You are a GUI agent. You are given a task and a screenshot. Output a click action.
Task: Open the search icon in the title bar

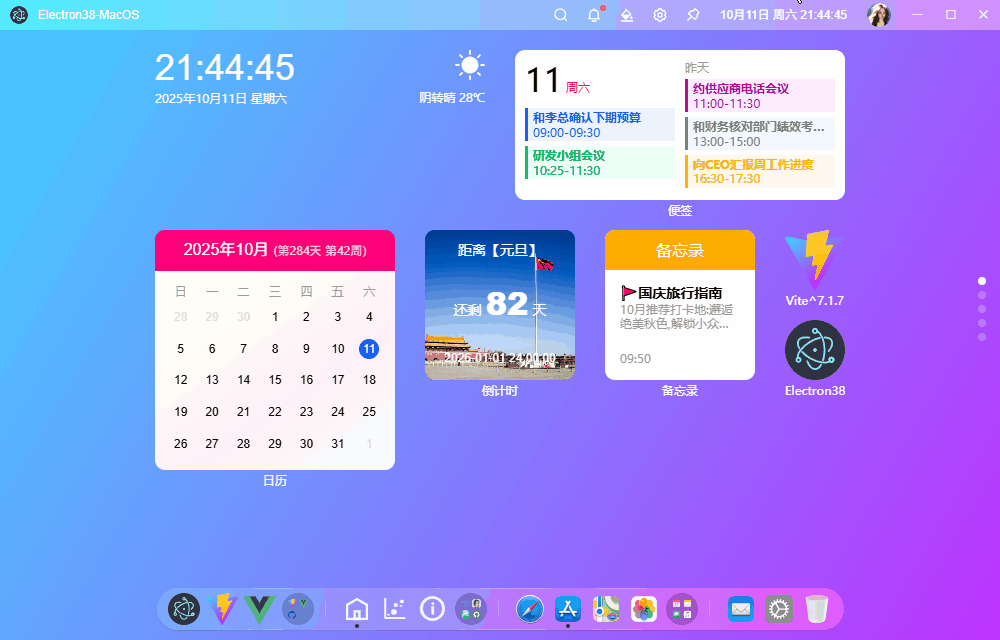pos(560,14)
